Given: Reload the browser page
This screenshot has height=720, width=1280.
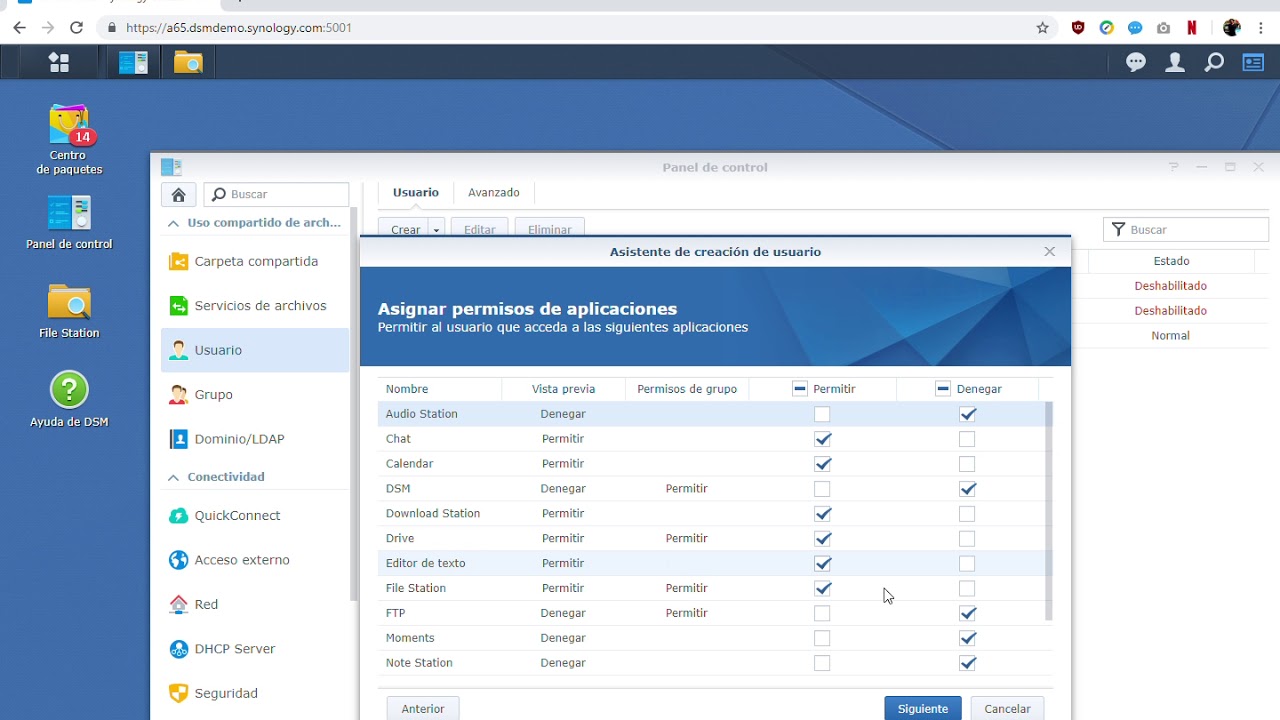Looking at the screenshot, I should point(77,28).
